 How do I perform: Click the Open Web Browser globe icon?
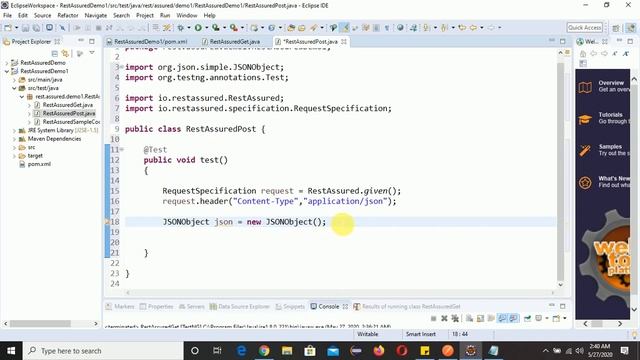(400, 28)
